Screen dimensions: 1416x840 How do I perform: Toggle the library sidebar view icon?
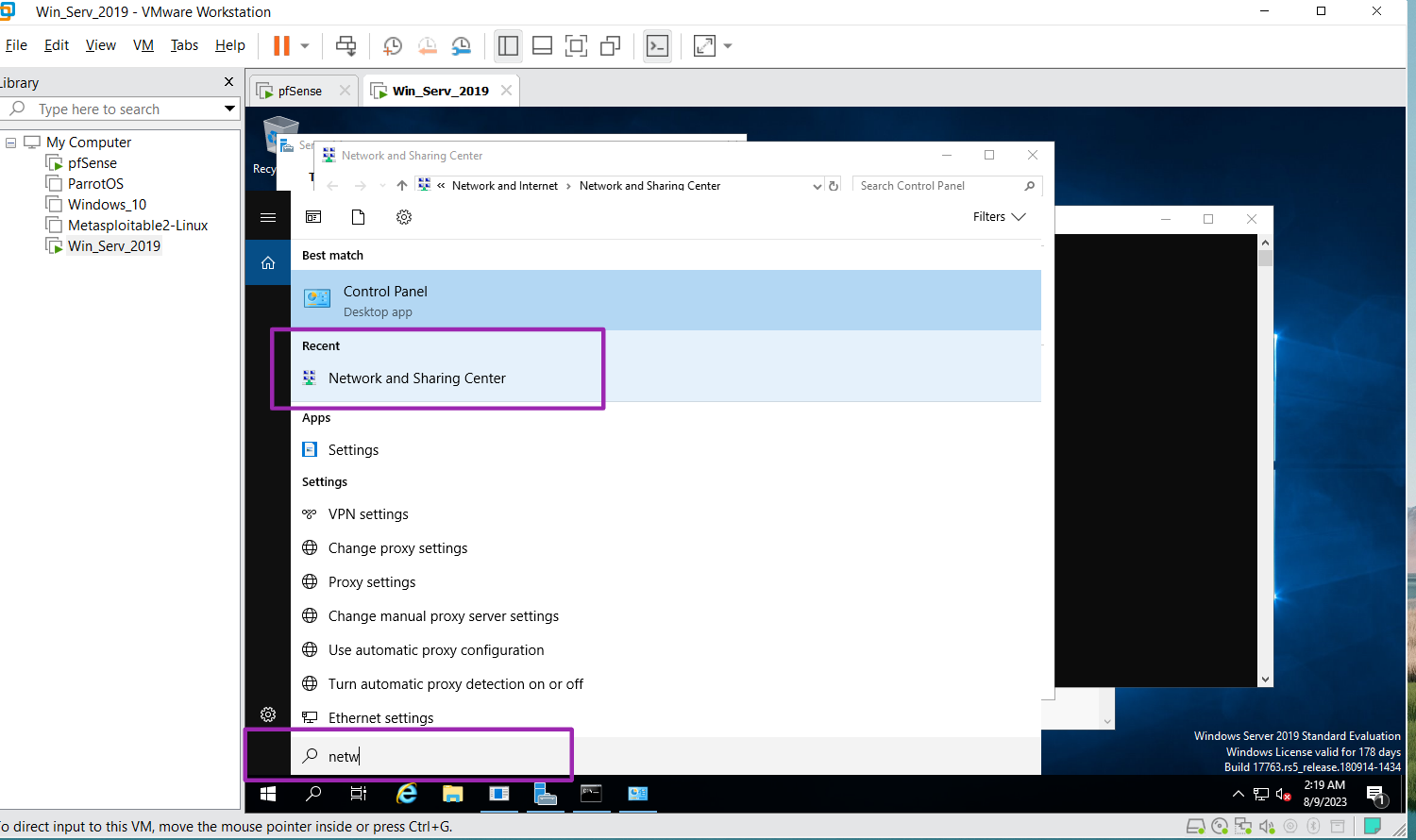click(x=508, y=45)
